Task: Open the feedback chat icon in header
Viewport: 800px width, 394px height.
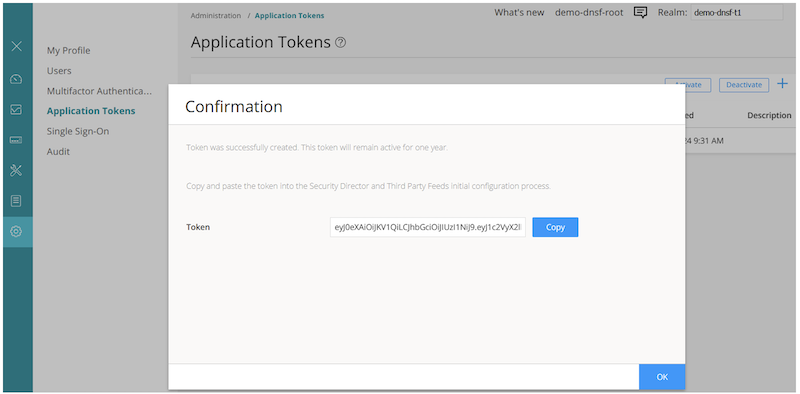Action: click(x=640, y=13)
